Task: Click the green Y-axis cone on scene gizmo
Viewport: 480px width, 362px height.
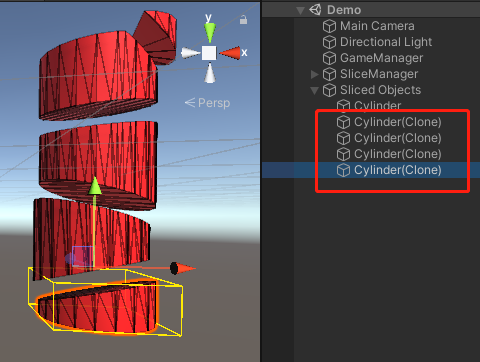Action: (210, 32)
